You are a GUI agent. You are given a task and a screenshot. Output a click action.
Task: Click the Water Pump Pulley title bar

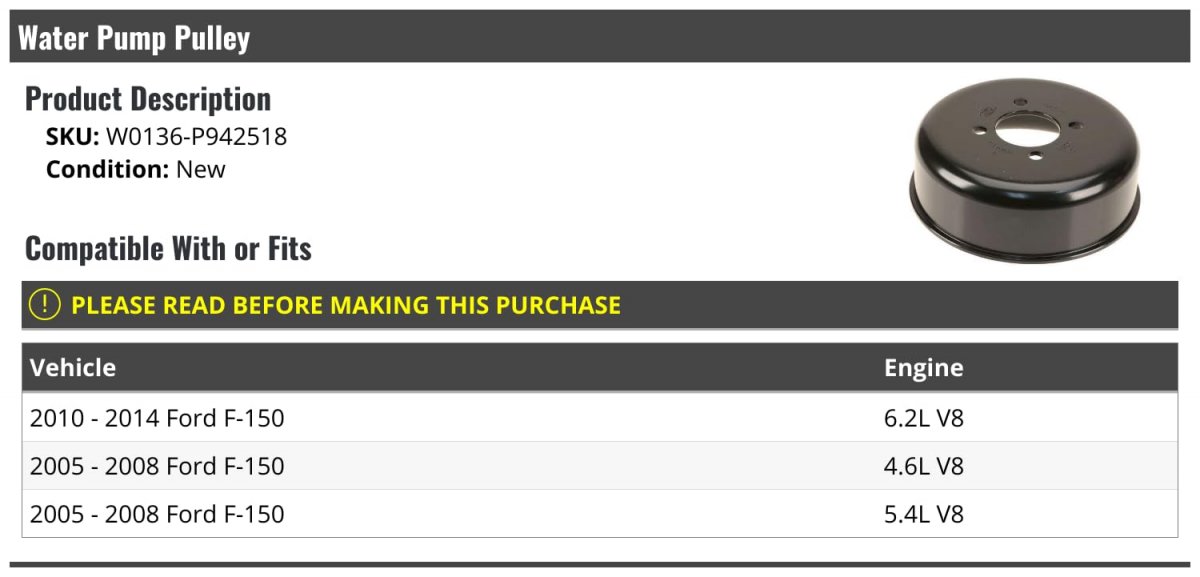pos(134,38)
